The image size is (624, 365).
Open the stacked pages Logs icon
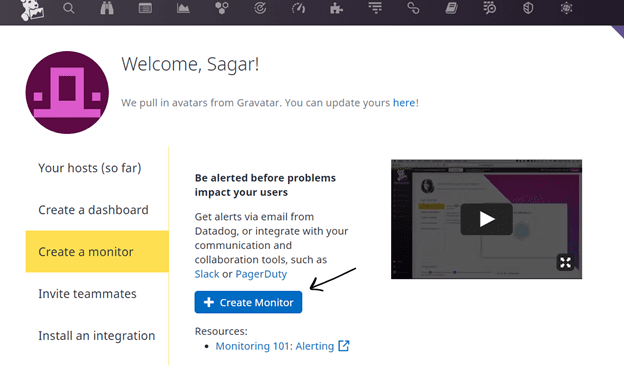point(451,8)
